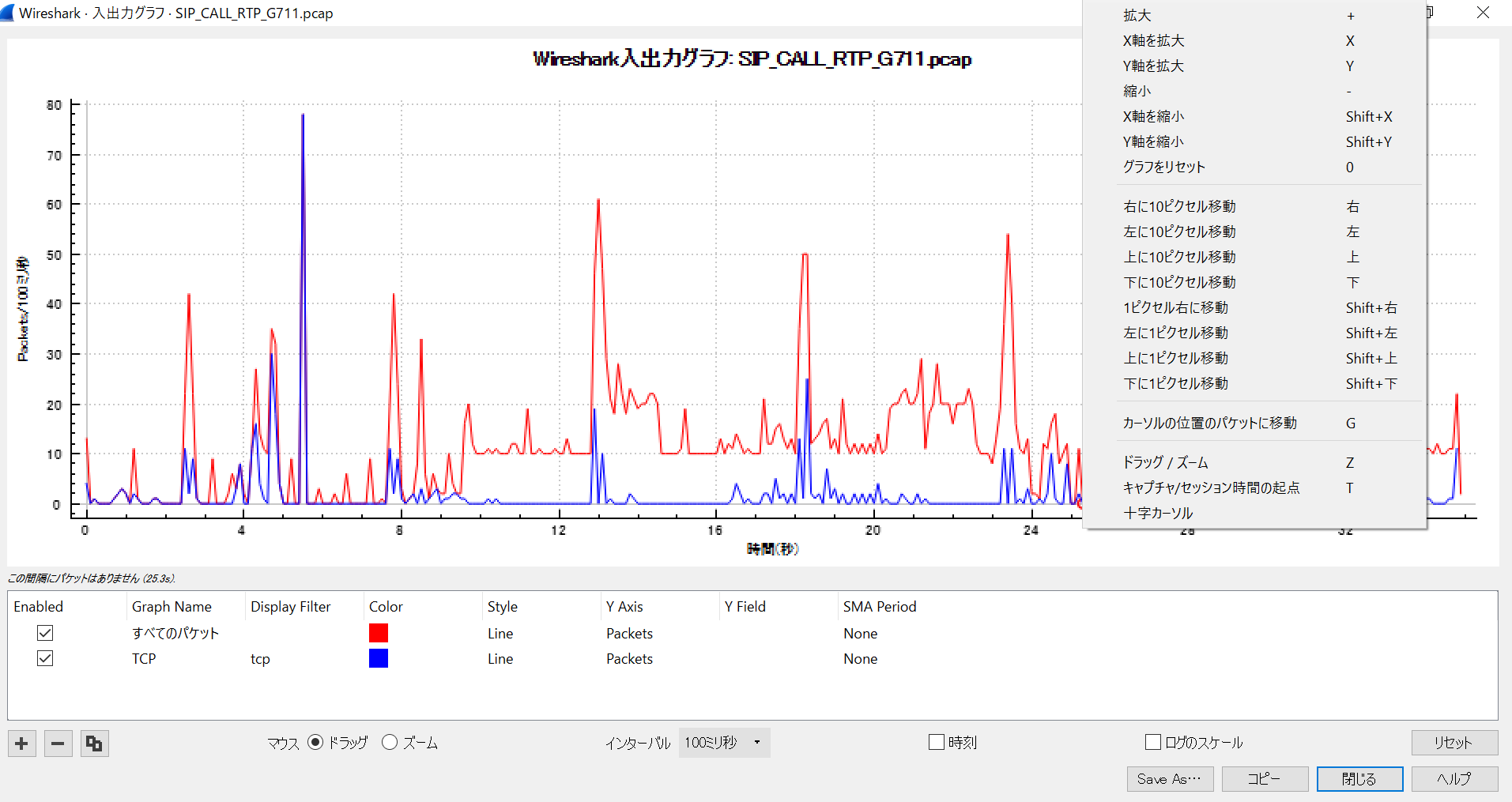Click the 閉じる button
This screenshot has width=1512, height=802.
(x=1359, y=779)
